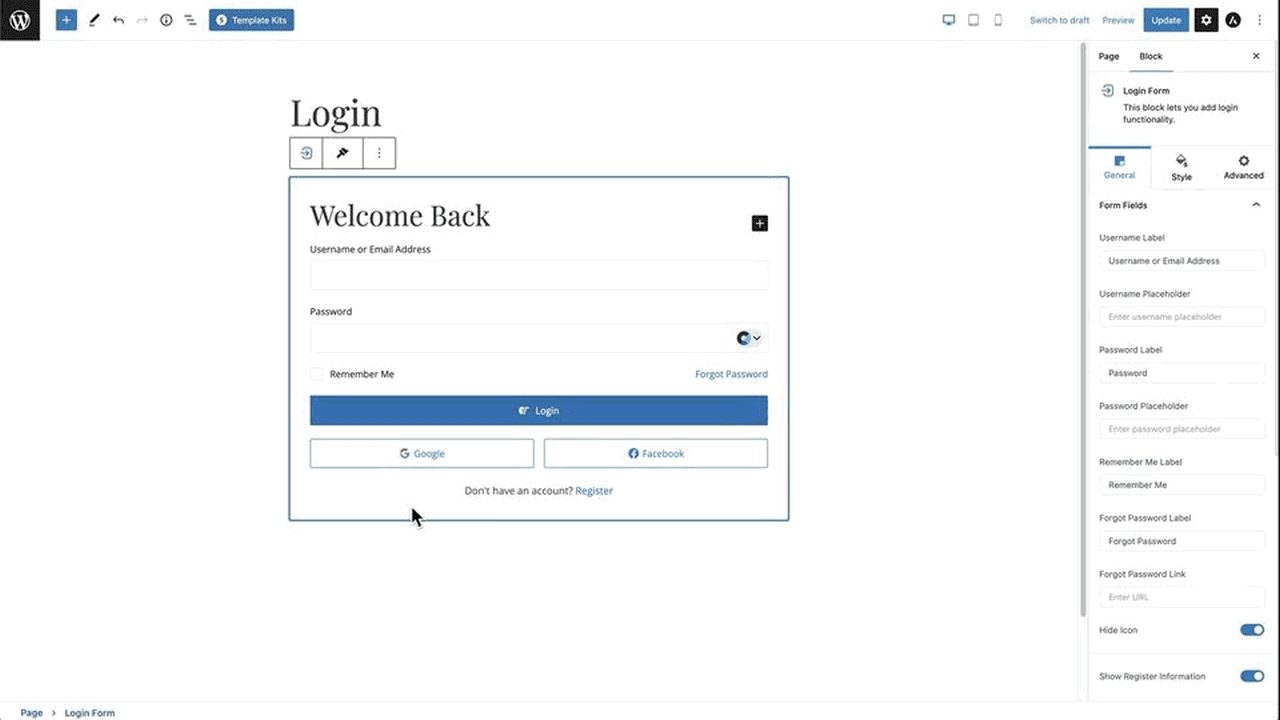1280x720 pixels.
Task: Click the Login page title
Action: [x=335, y=113]
